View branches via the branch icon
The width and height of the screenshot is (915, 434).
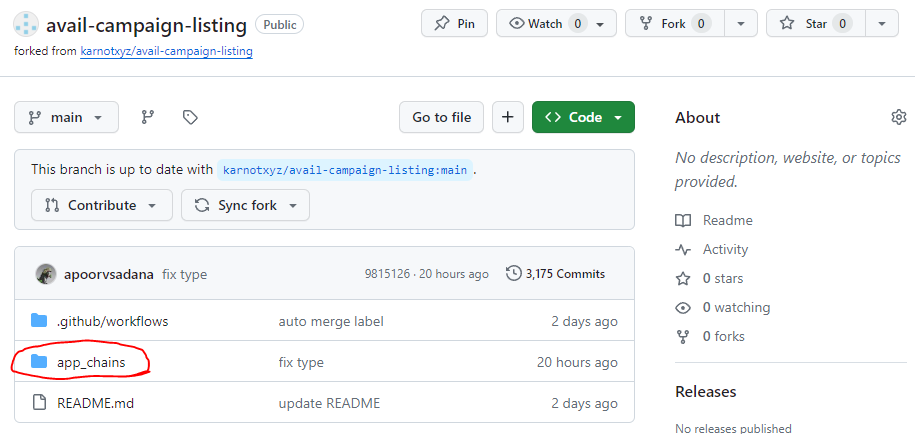tap(148, 117)
